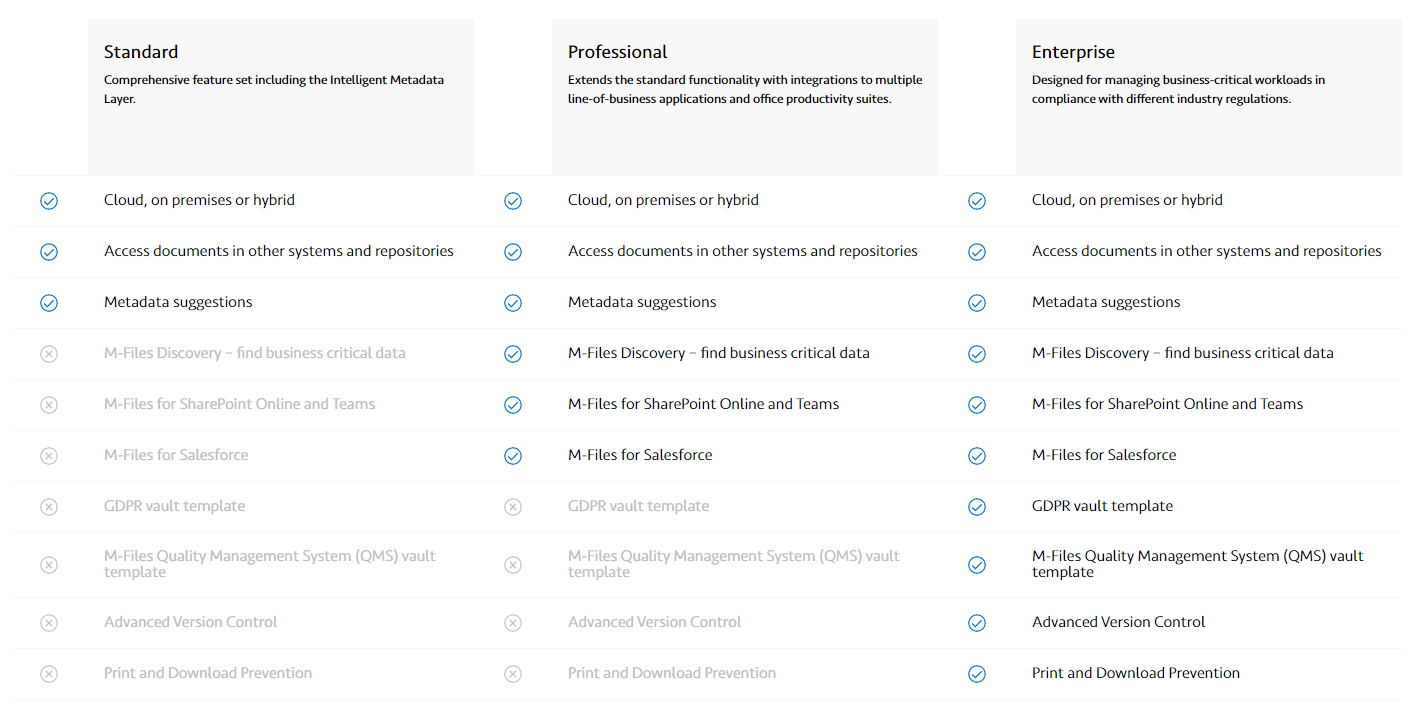Click "Cloud, on premises or hybrid" in Standard column

pos(199,200)
